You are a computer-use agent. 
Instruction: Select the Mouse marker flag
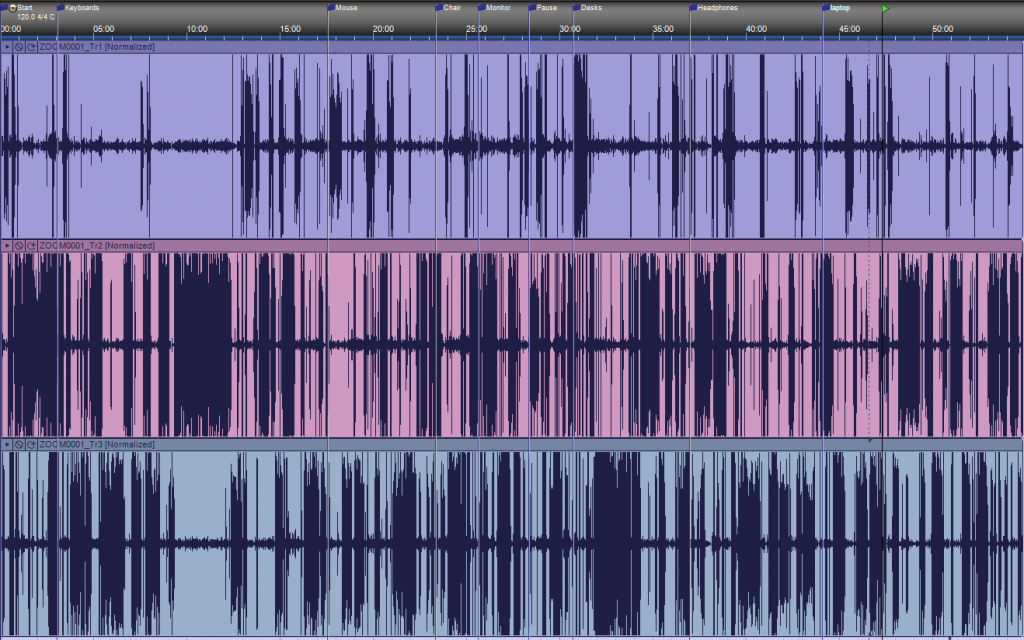pyautogui.click(x=331, y=8)
